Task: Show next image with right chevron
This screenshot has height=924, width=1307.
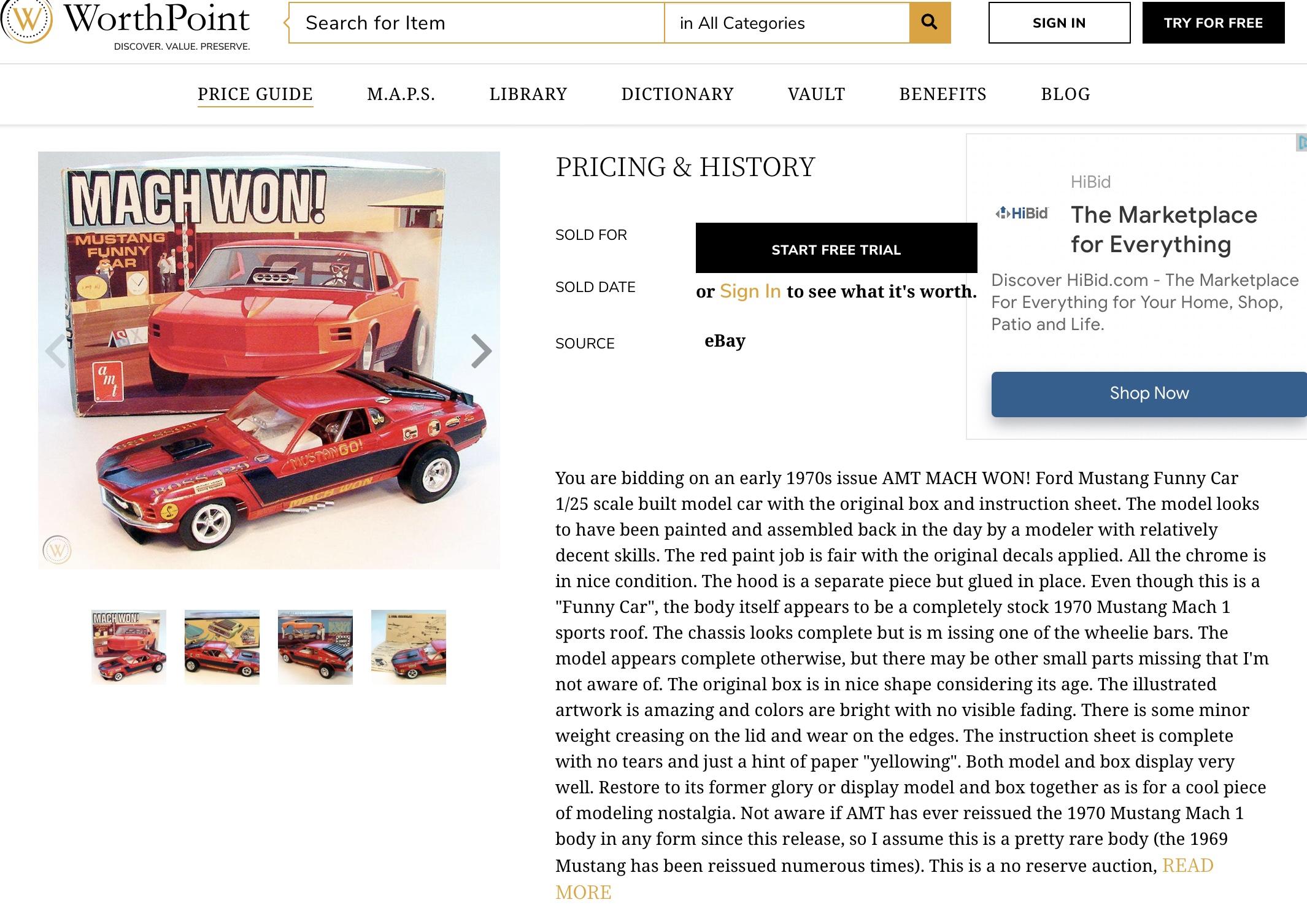Action: pos(482,351)
